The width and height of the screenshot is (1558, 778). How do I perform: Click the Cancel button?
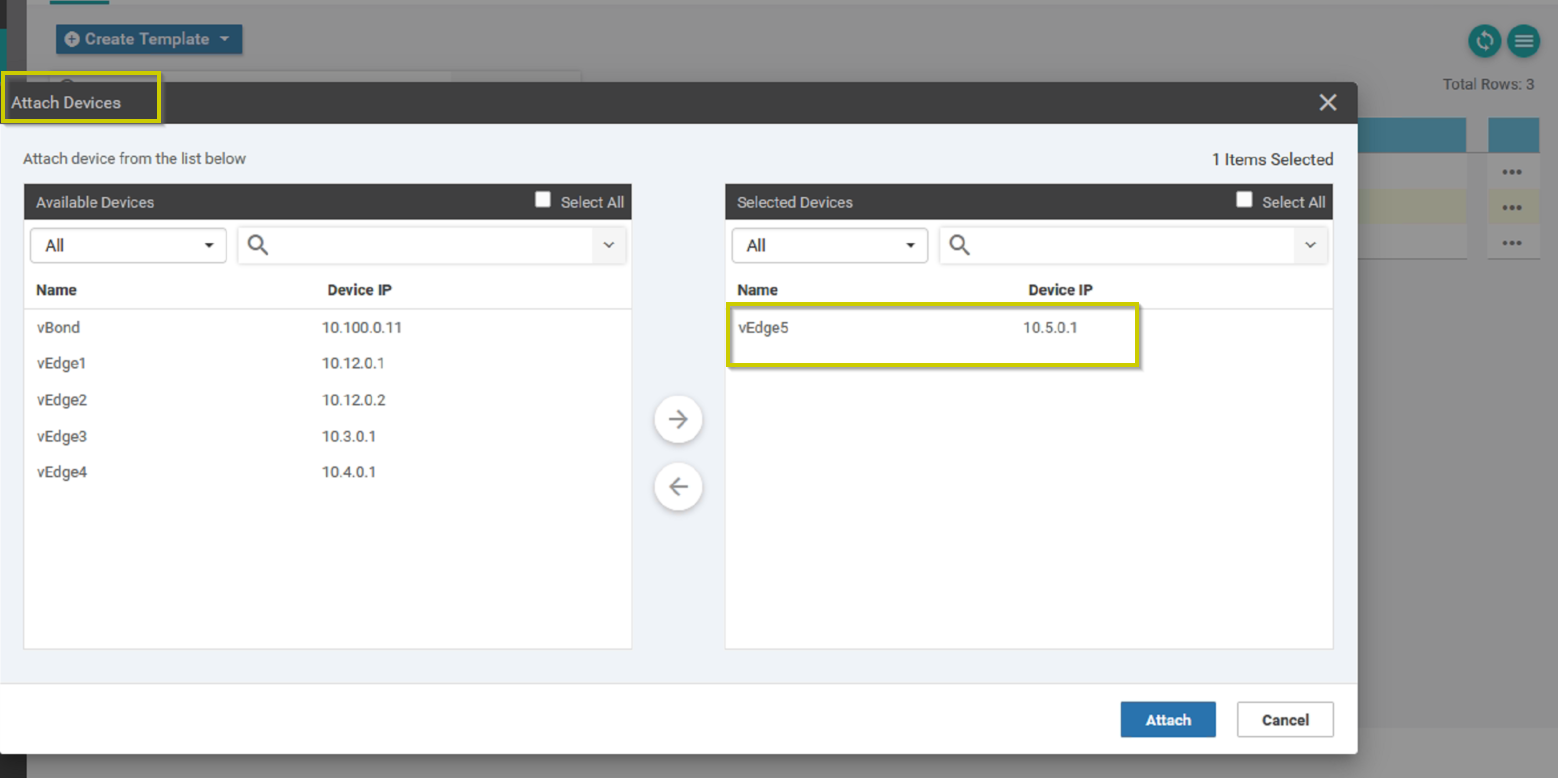pyautogui.click(x=1285, y=720)
